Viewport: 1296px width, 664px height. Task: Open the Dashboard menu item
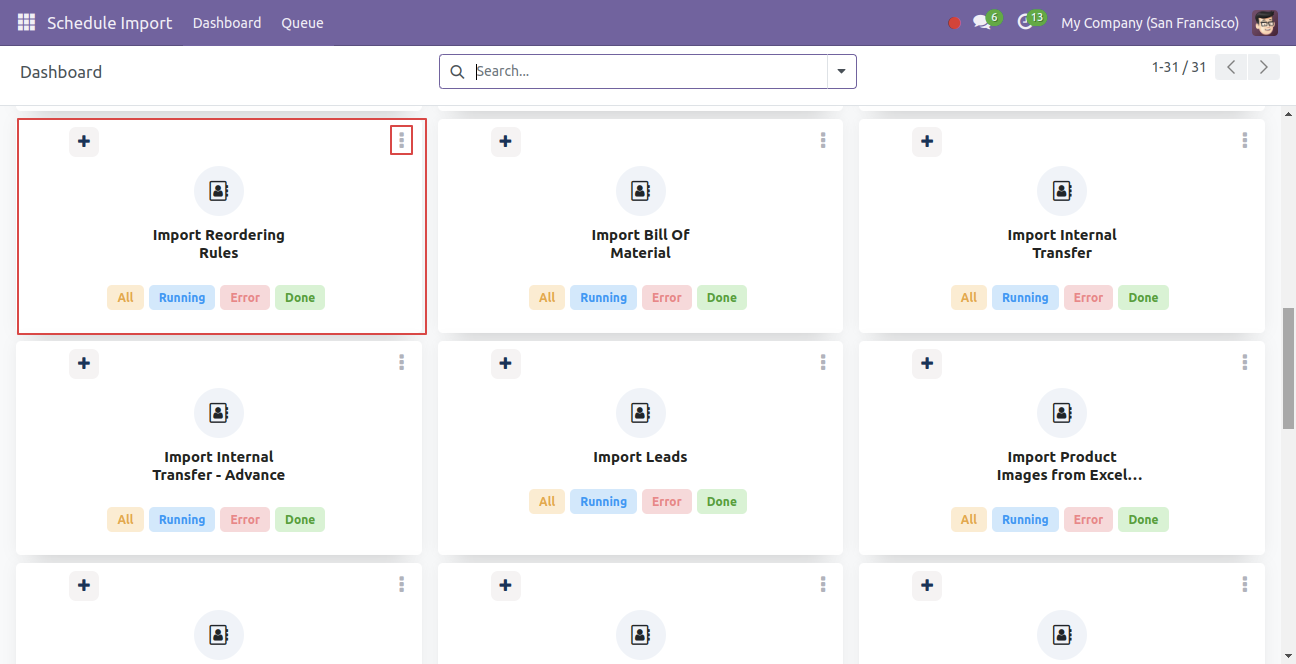tap(227, 23)
